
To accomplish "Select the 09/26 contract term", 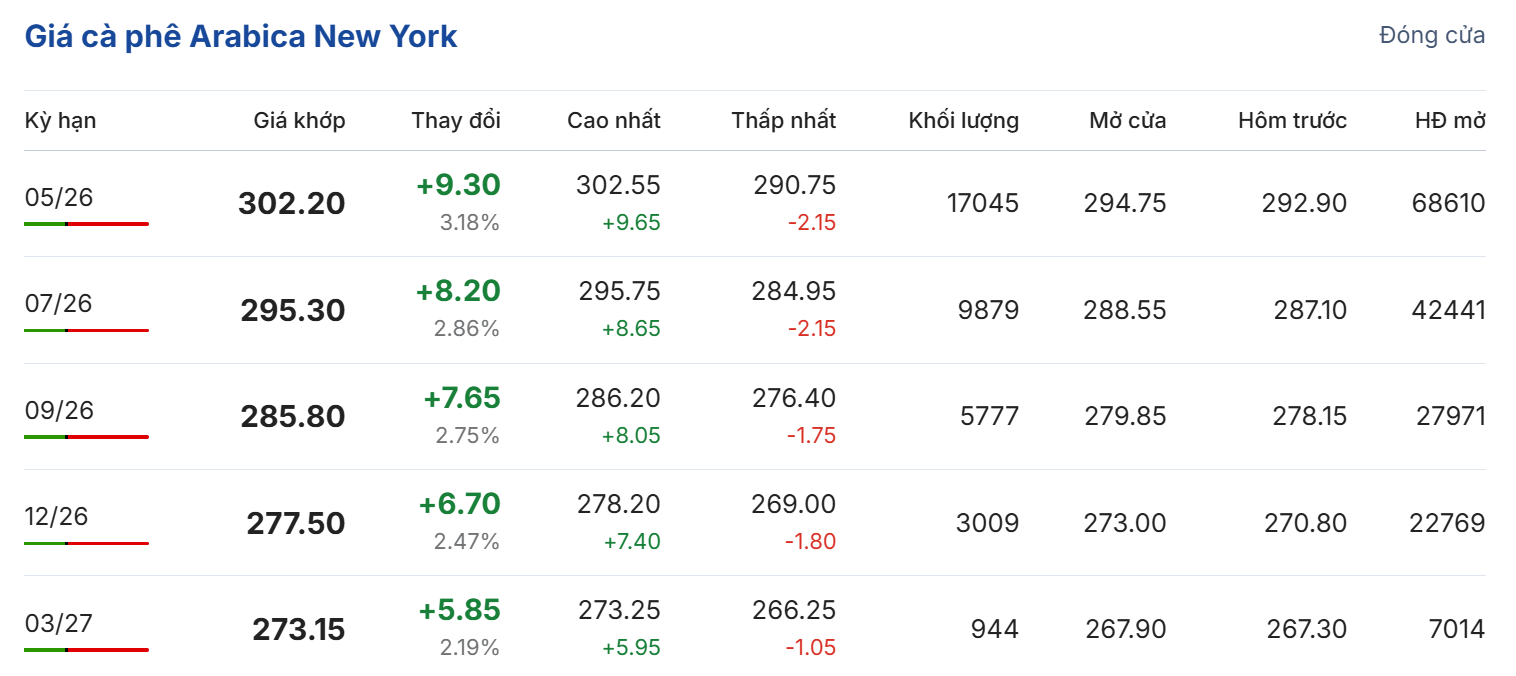I will 59,410.
